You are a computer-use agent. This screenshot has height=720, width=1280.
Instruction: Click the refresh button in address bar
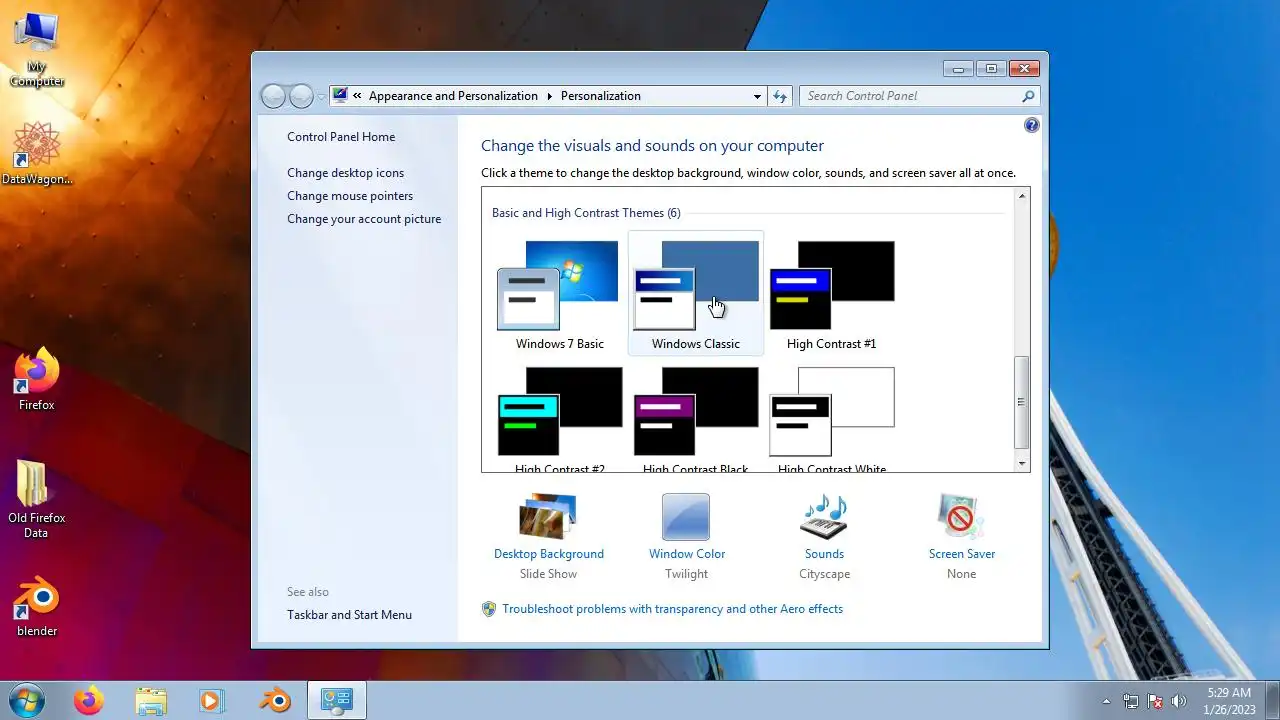pos(781,96)
